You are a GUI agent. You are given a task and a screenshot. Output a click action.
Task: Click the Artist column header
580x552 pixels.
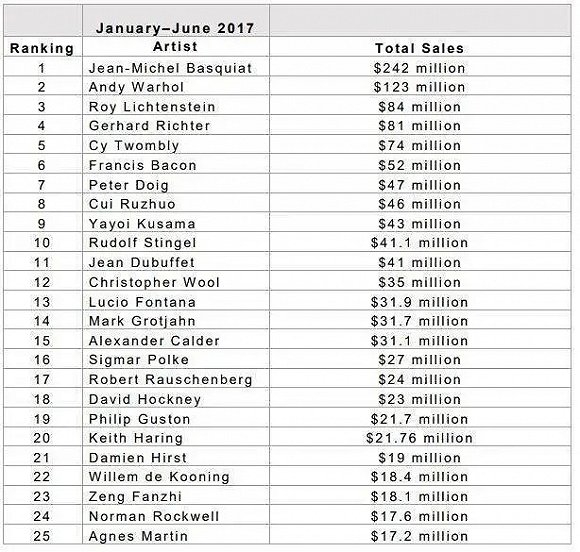pos(176,47)
